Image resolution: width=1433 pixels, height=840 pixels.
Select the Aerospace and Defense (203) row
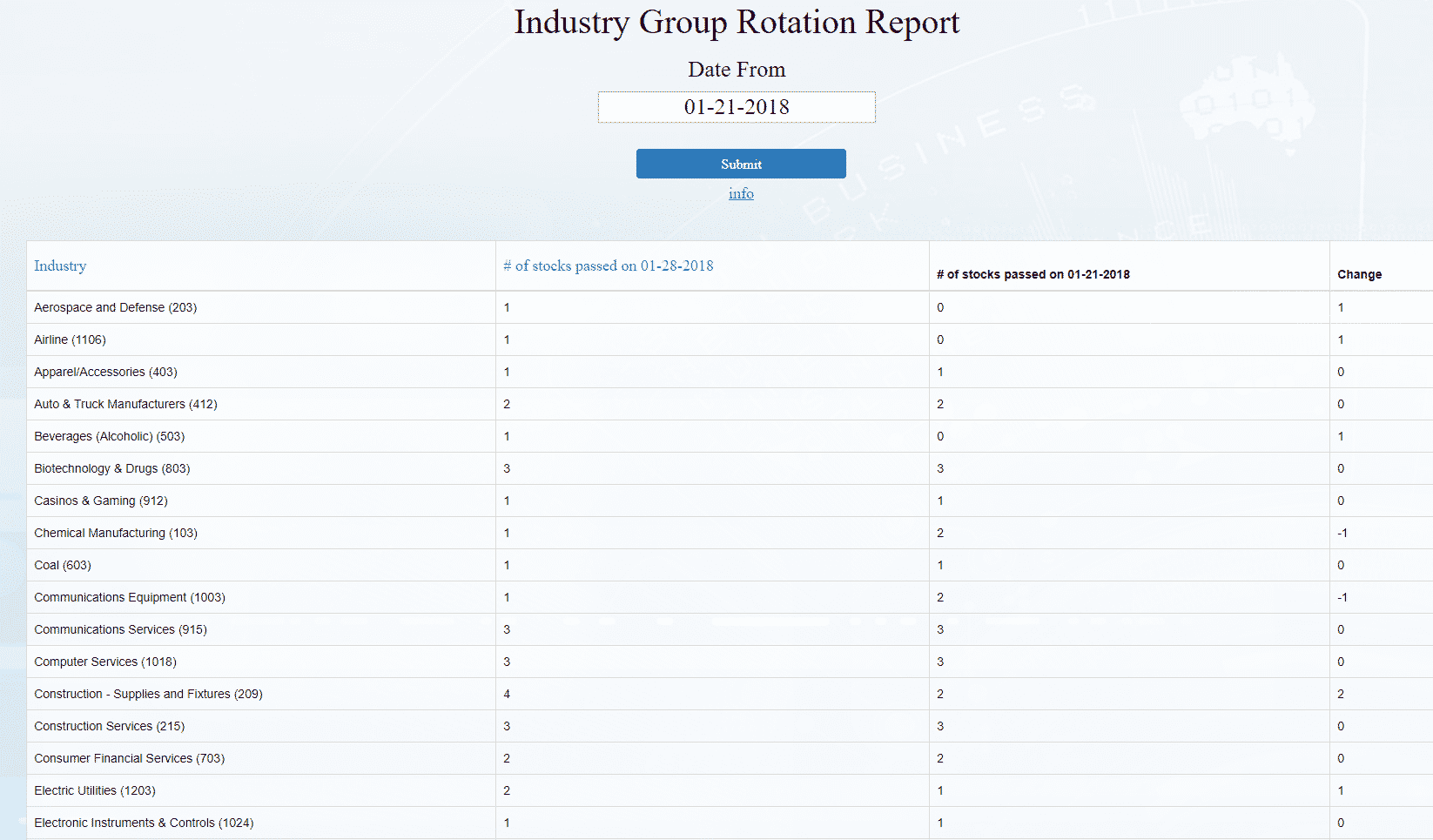pos(116,307)
